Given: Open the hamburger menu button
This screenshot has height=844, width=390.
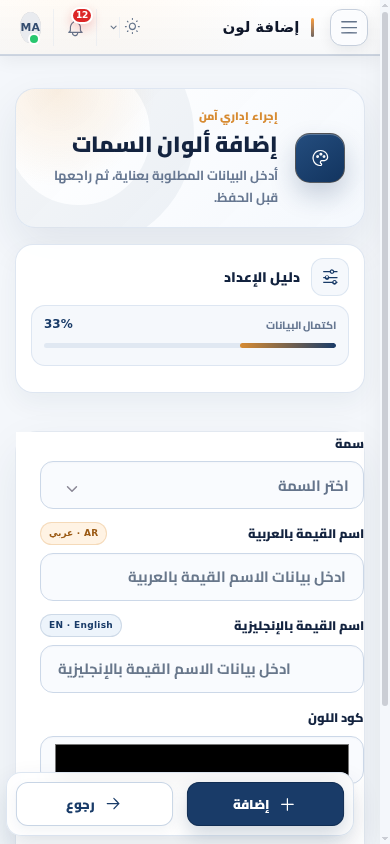Looking at the screenshot, I should coord(349,27).
